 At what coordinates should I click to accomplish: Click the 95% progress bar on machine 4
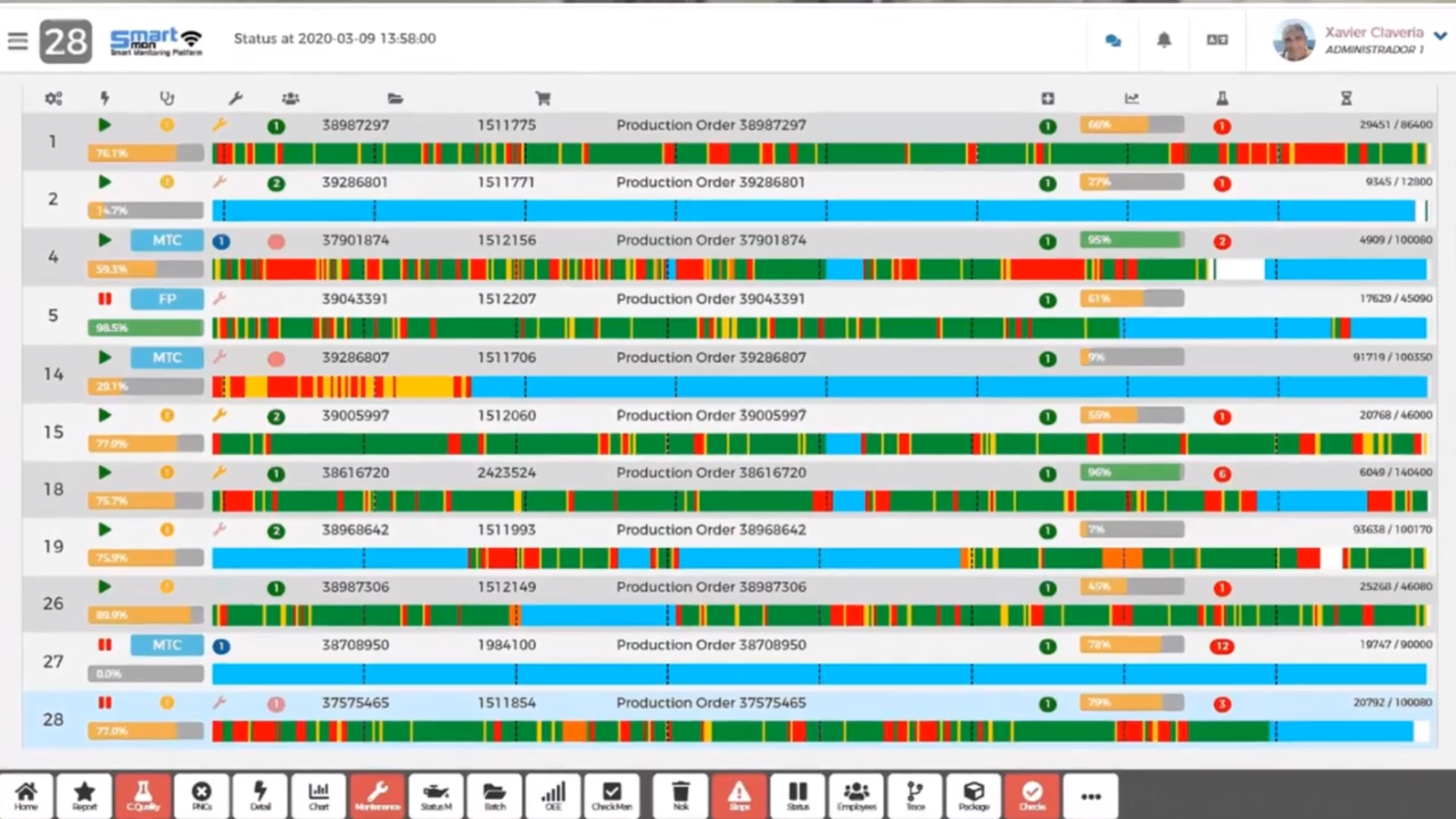coord(1131,240)
